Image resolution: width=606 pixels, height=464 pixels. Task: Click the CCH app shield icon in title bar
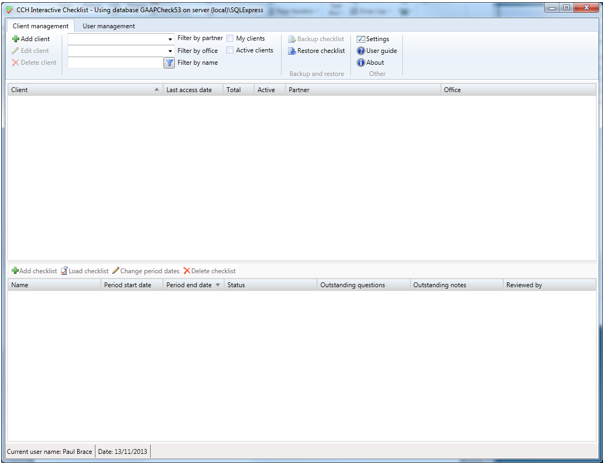[x=10, y=10]
